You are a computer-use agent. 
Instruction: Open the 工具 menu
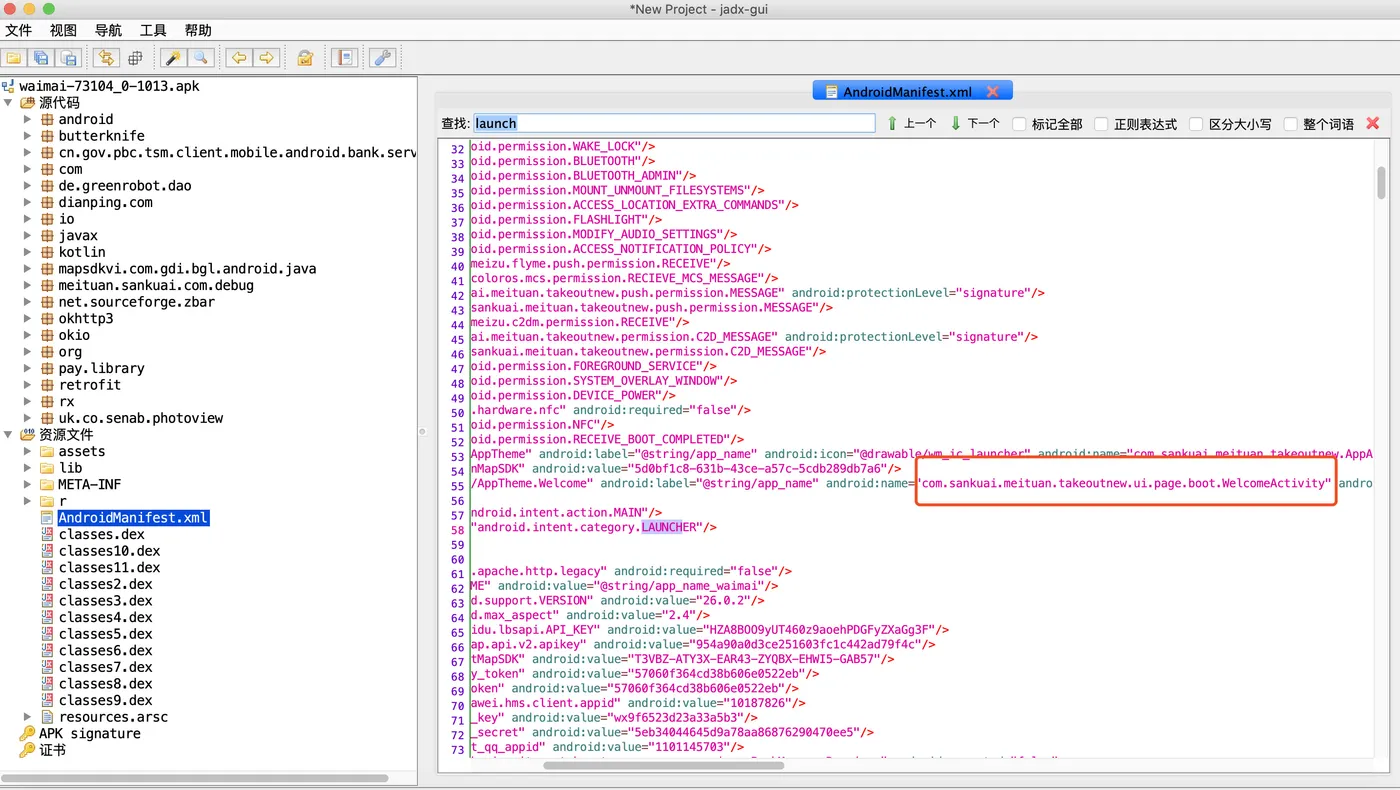(153, 30)
